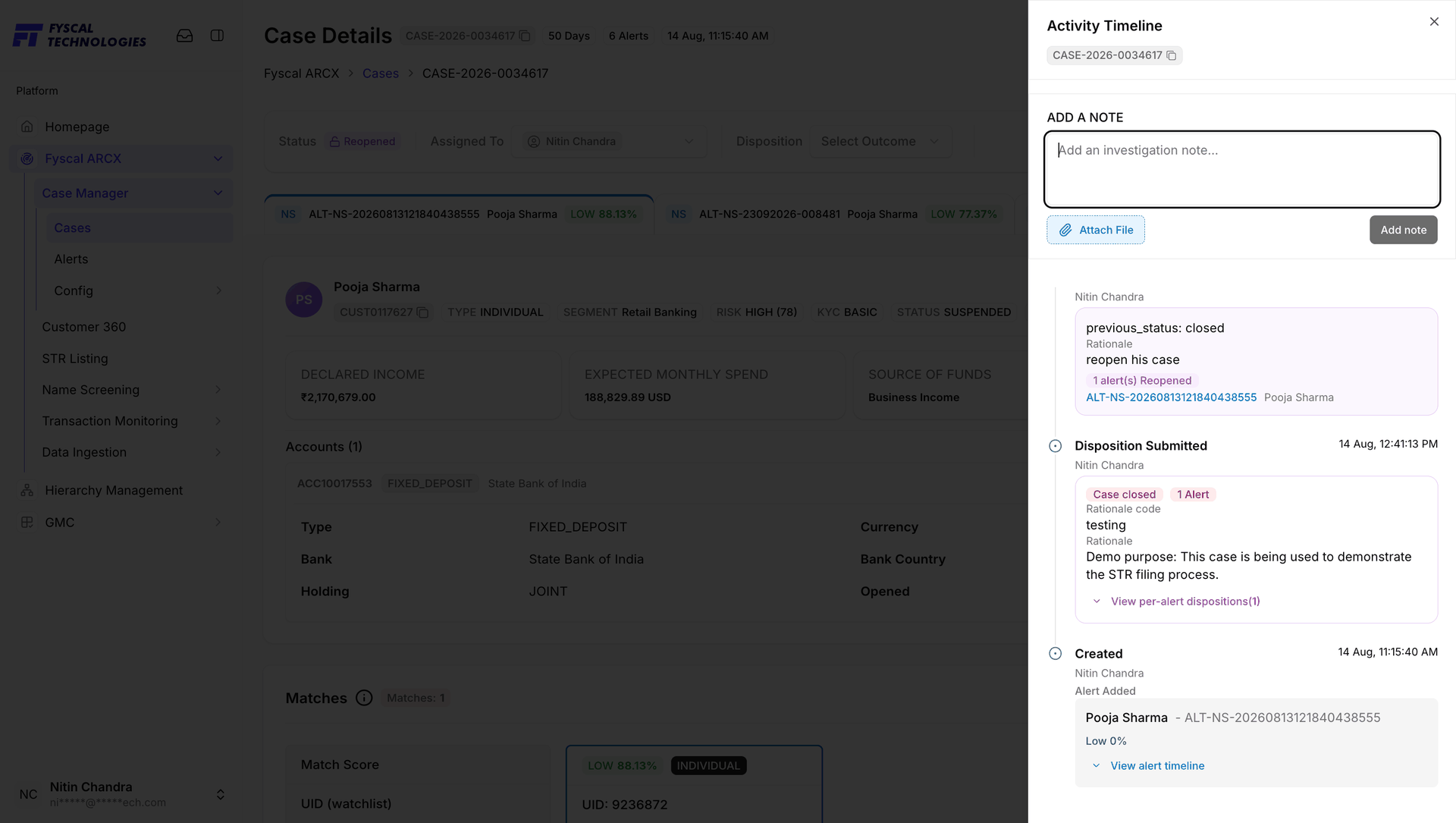Expand View per-alert dispositions(1)
1456x823 pixels.
pyautogui.click(x=1176, y=602)
